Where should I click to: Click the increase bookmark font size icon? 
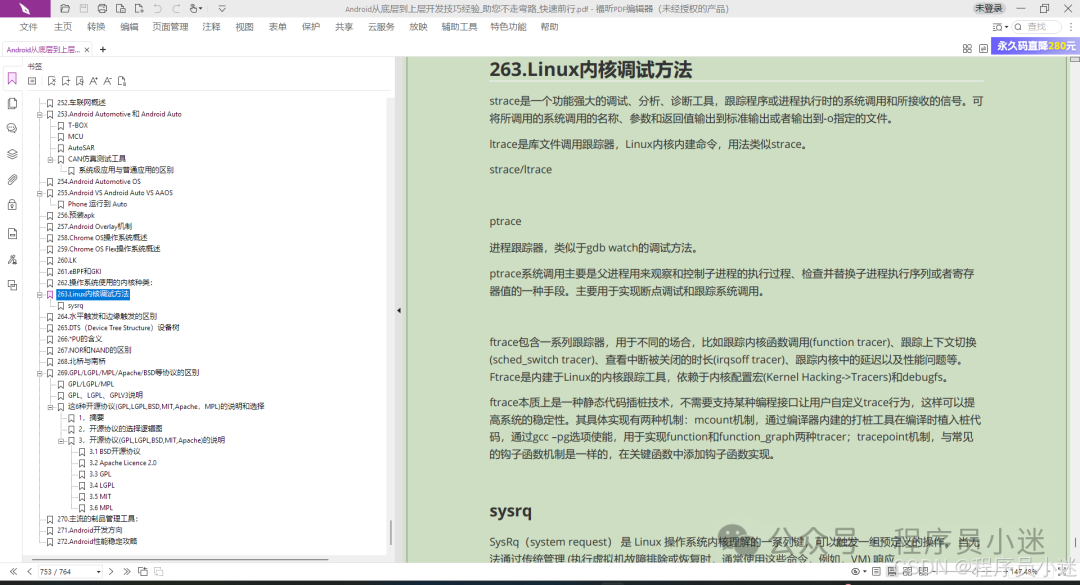[x=94, y=81]
